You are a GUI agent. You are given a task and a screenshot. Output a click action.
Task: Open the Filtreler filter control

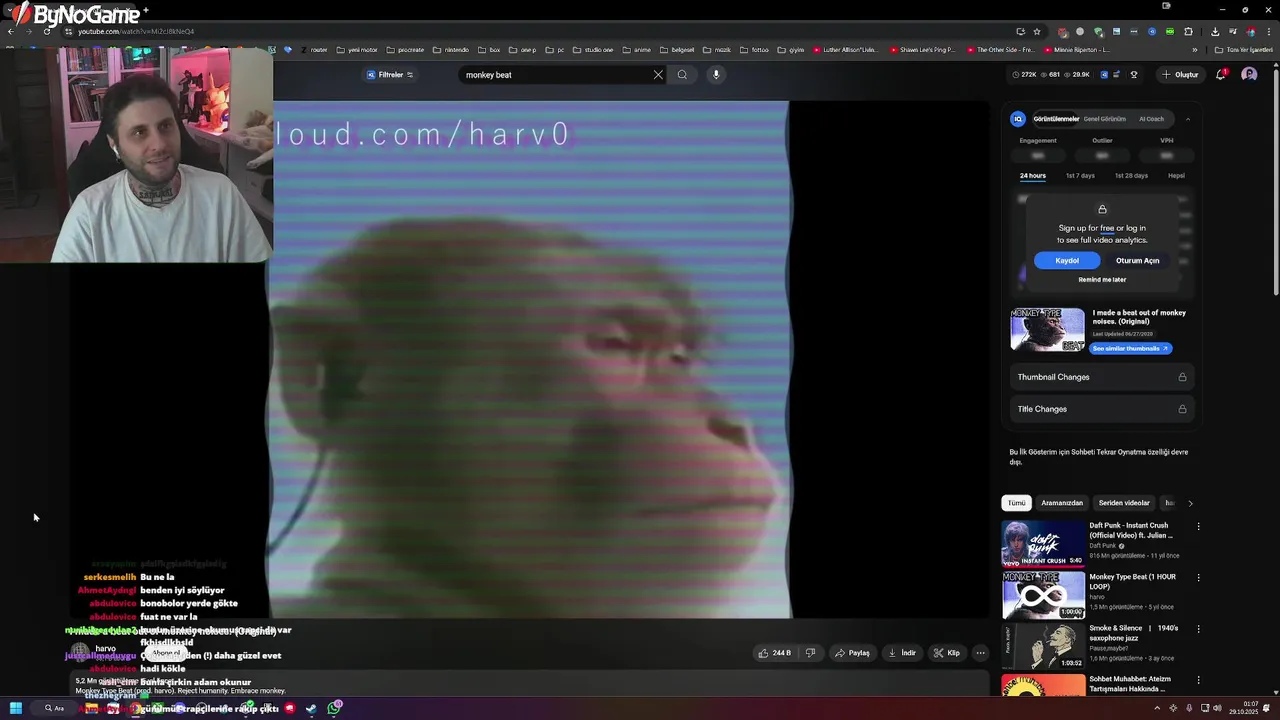[390, 75]
